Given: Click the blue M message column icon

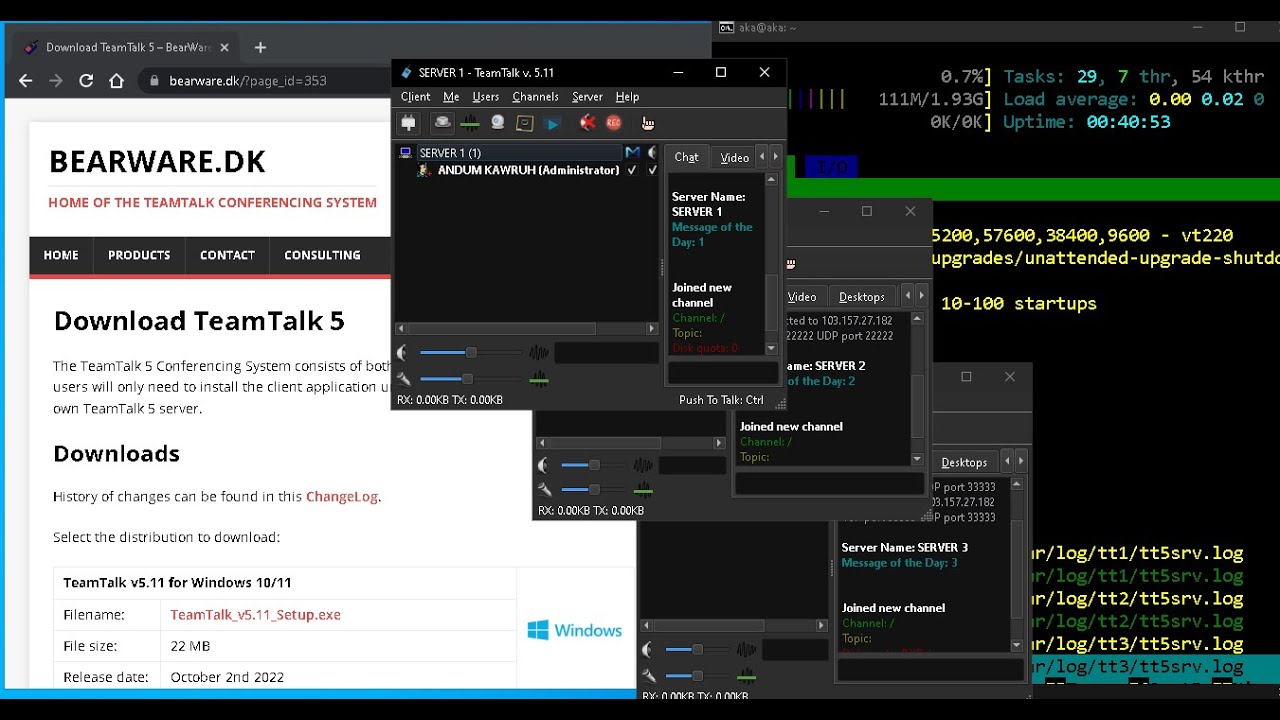Looking at the screenshot, I should [632, 153].
